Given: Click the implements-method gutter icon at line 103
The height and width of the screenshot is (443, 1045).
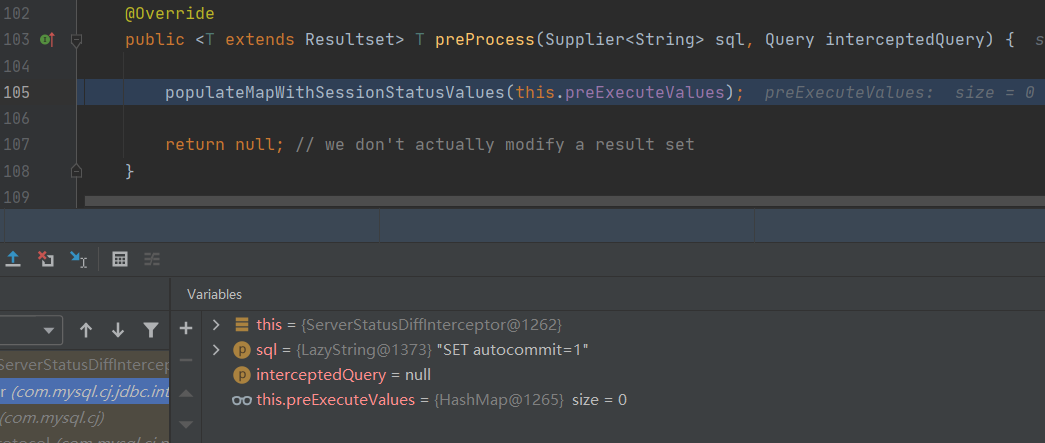Looking at the screenshot, I should 46,40.
